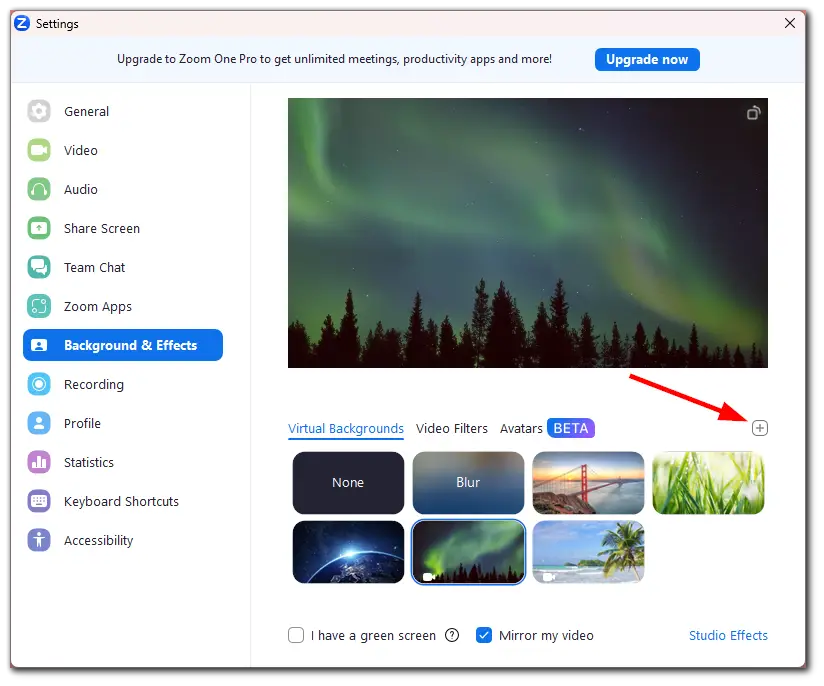This screenshot has height=686, width=824.
Task: Click the Team Chat bubble icon
Action: click(39, 267)
